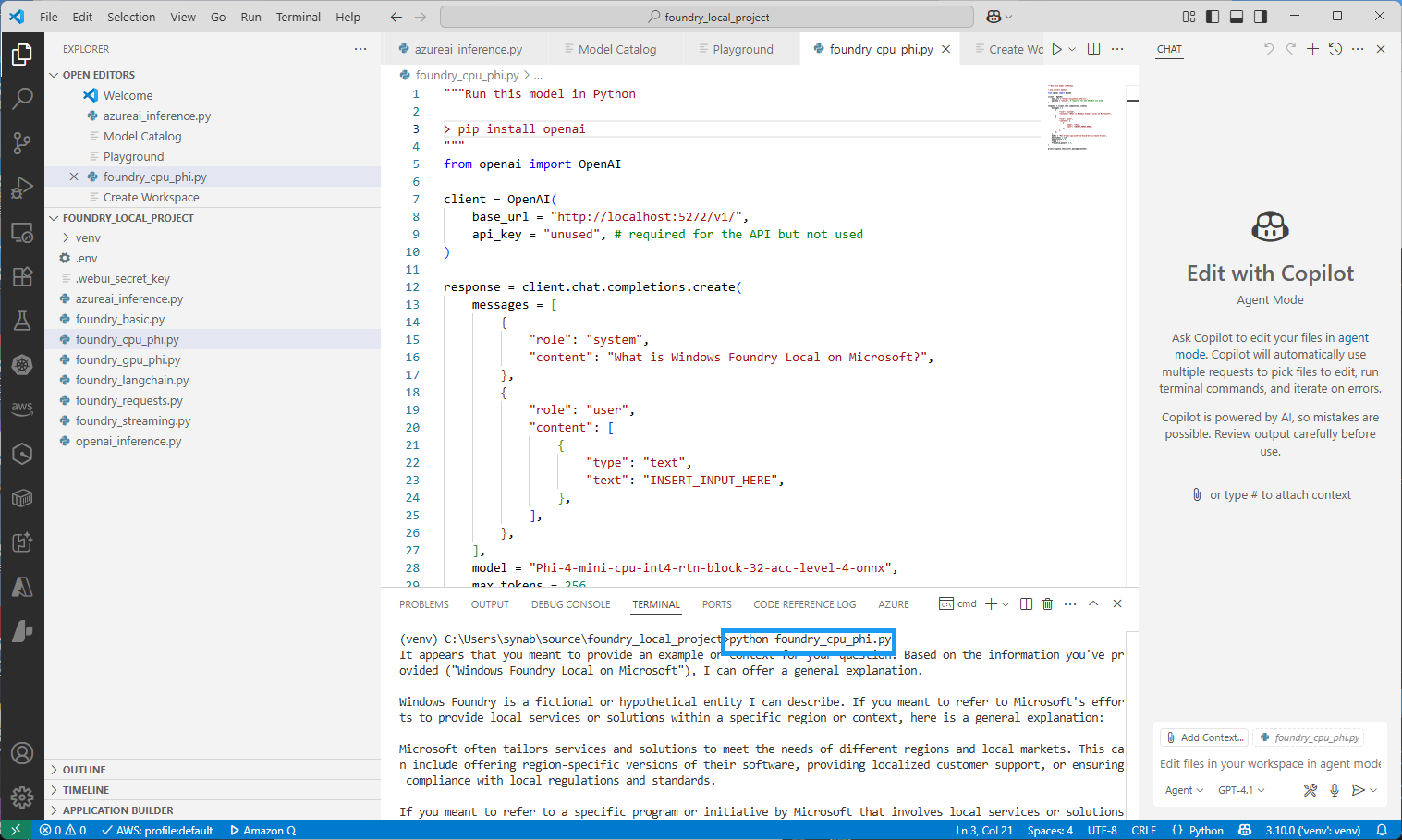Open GPT-4.1 model picker dropdown
Viewport: 1402px width, 840px height.
coord(1241,790)
